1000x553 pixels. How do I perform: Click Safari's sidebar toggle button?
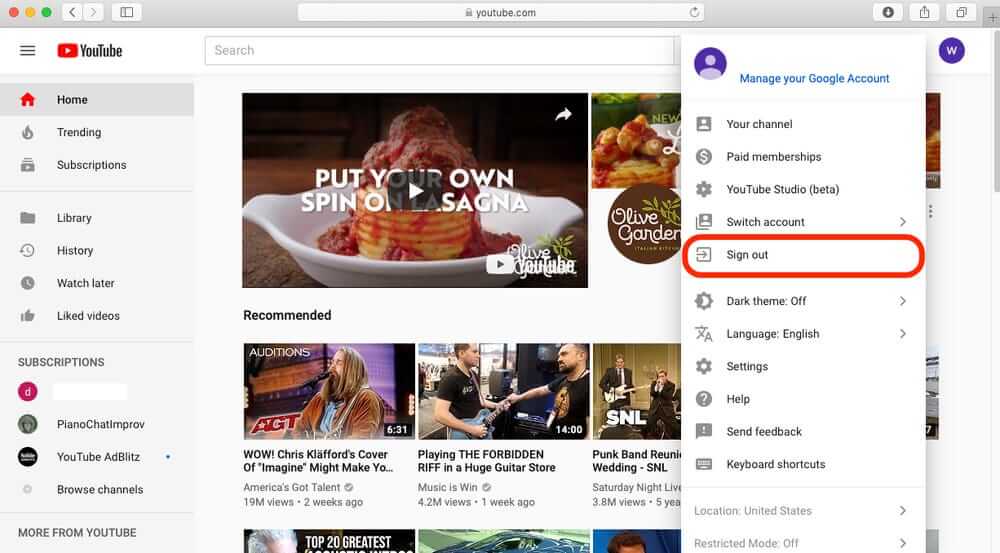[126, 12]
